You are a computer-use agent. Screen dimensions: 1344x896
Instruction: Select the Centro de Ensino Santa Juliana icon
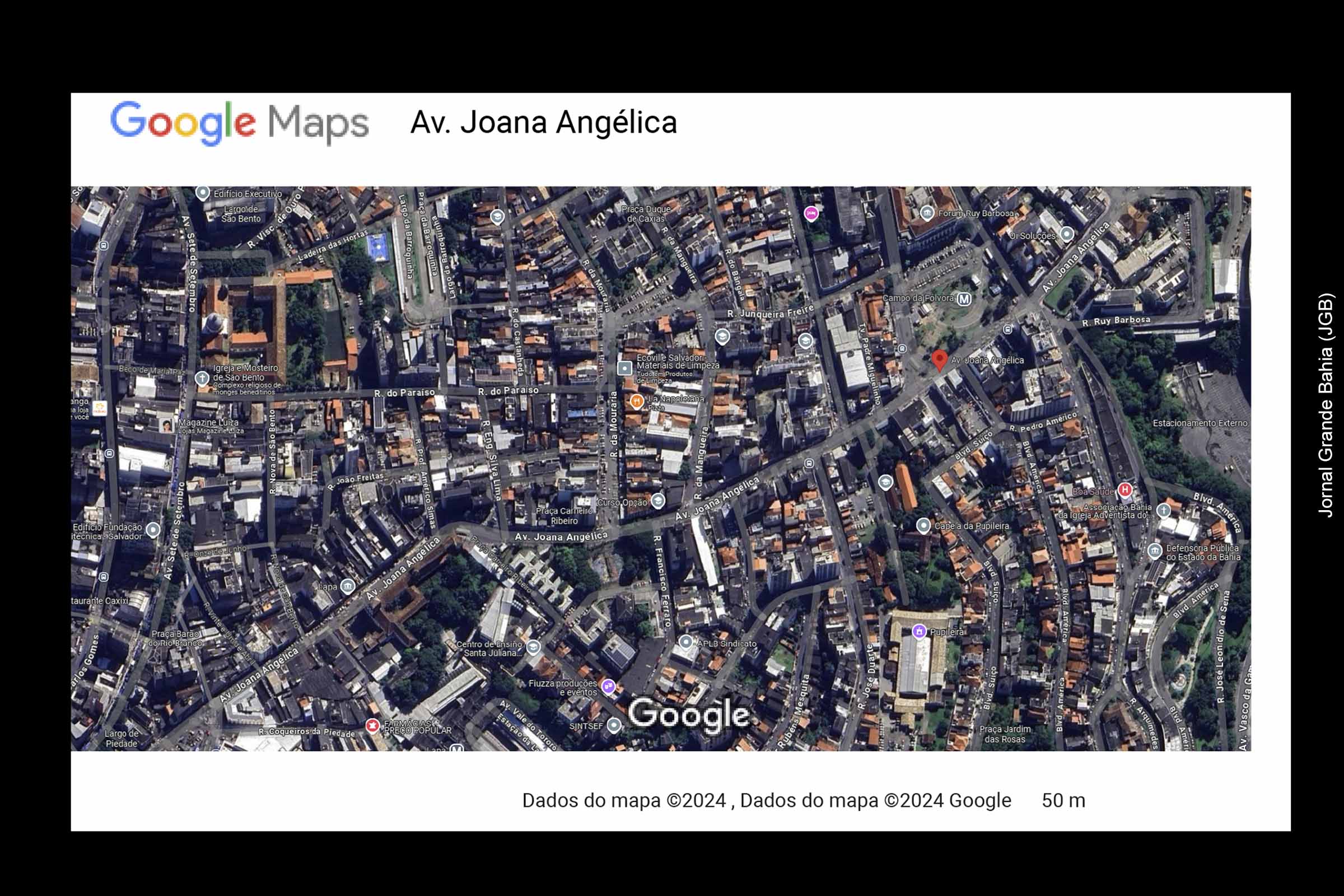click(x=533, y=647)
